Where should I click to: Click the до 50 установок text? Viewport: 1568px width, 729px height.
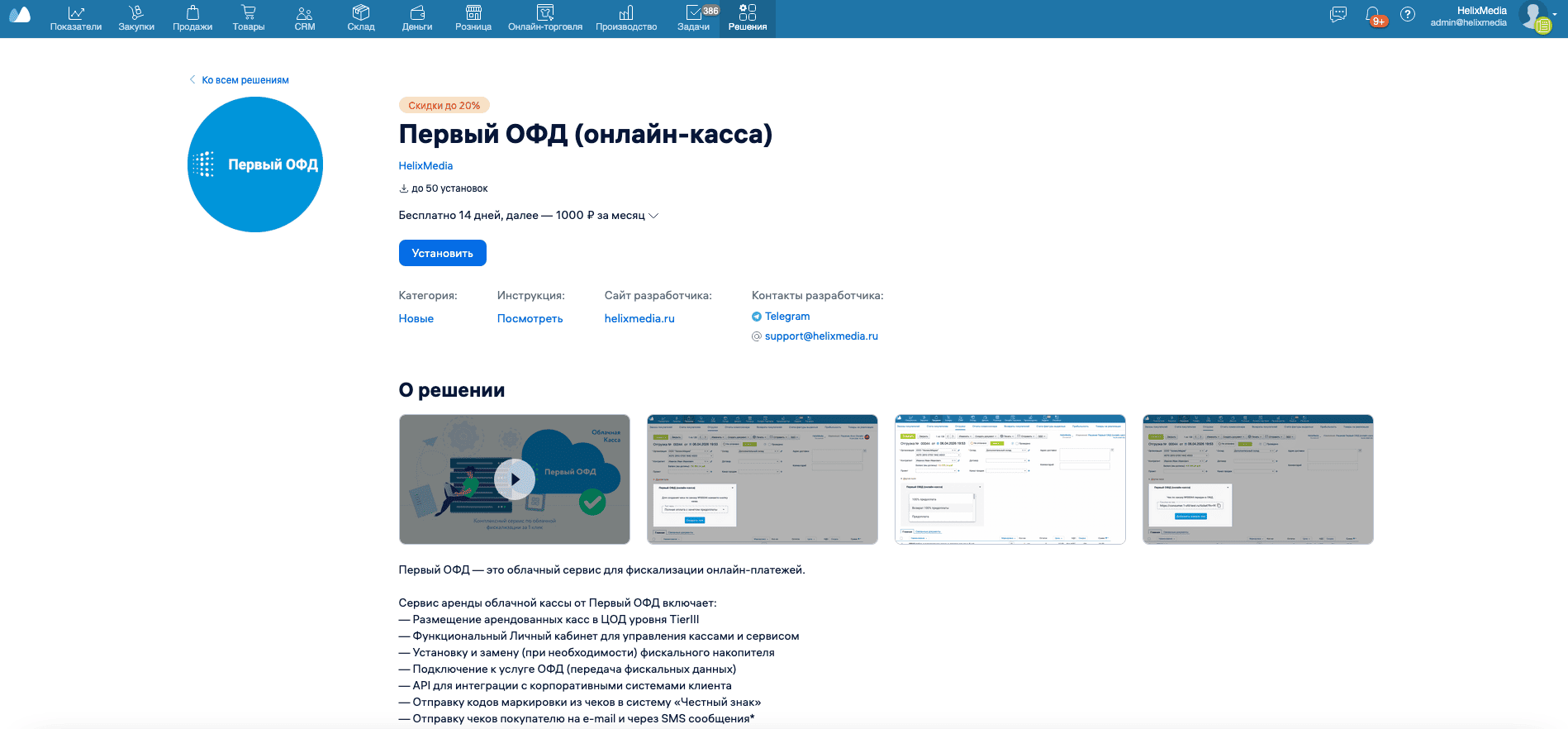tap(449, 188)
